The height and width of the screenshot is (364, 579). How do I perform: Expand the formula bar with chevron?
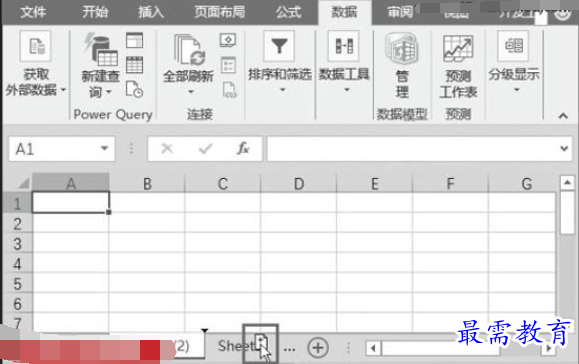564,148
